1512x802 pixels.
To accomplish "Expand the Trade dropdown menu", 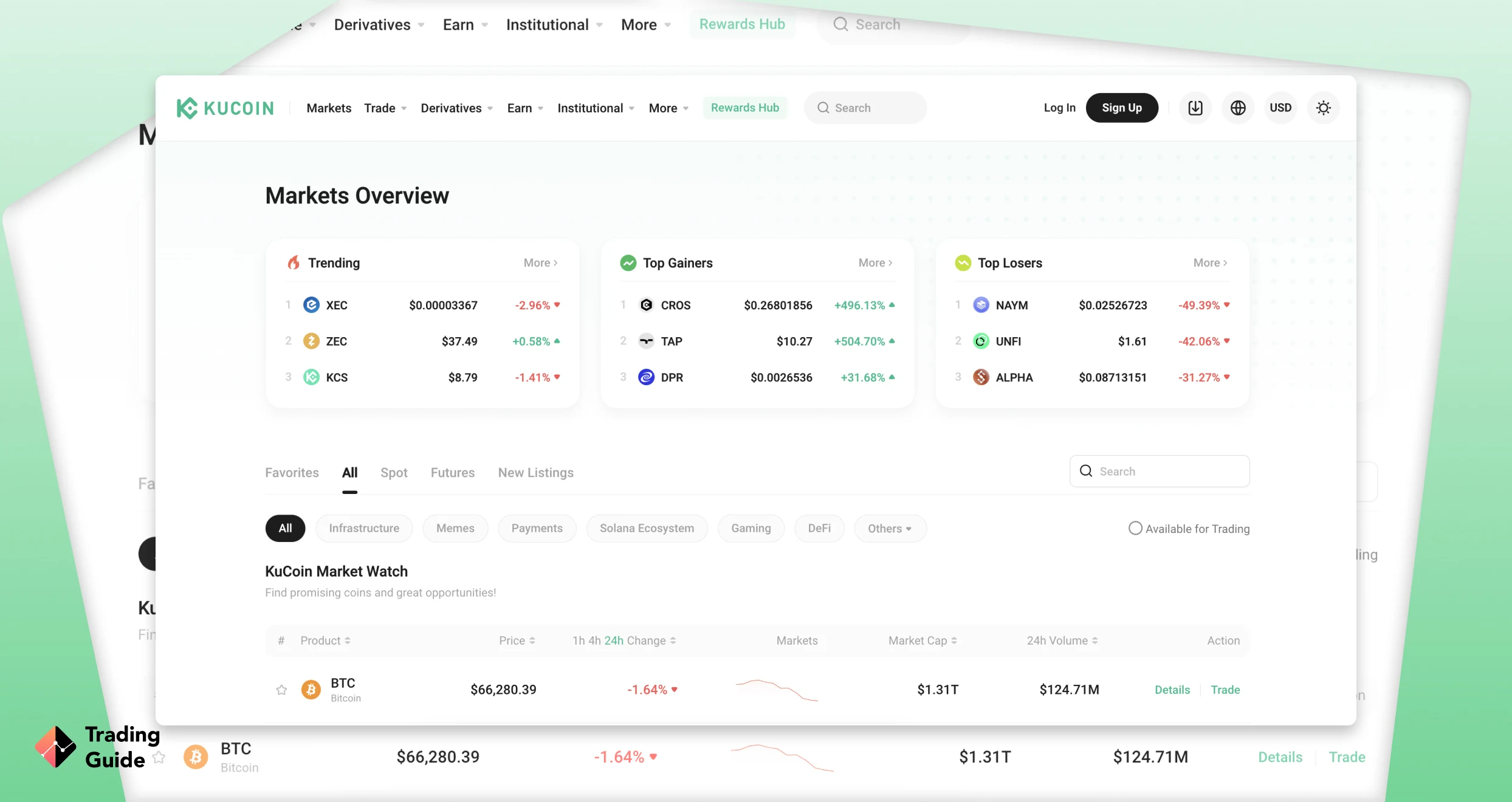I will 385,108.
